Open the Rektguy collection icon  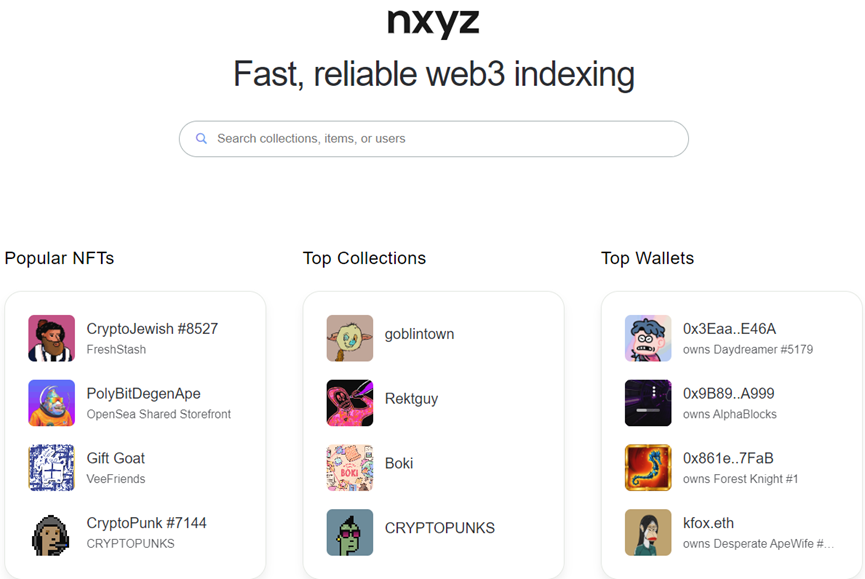point(350,403)
